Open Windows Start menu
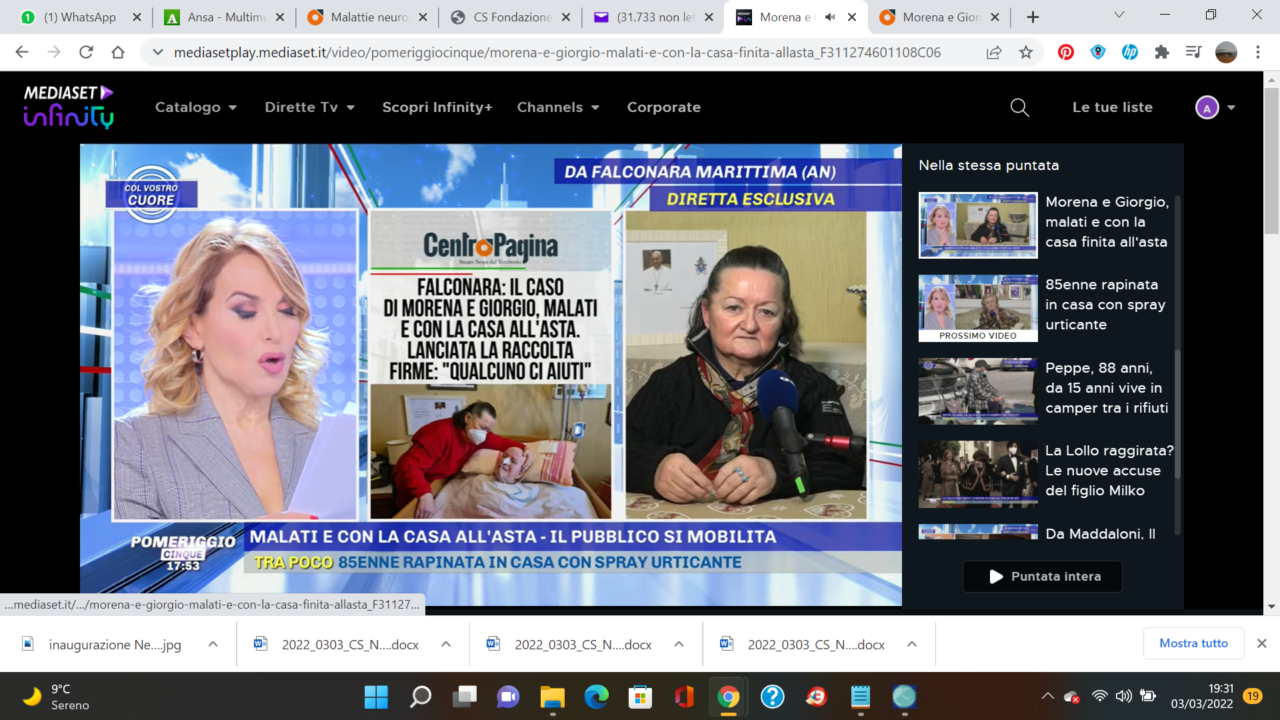 [376, 696]
